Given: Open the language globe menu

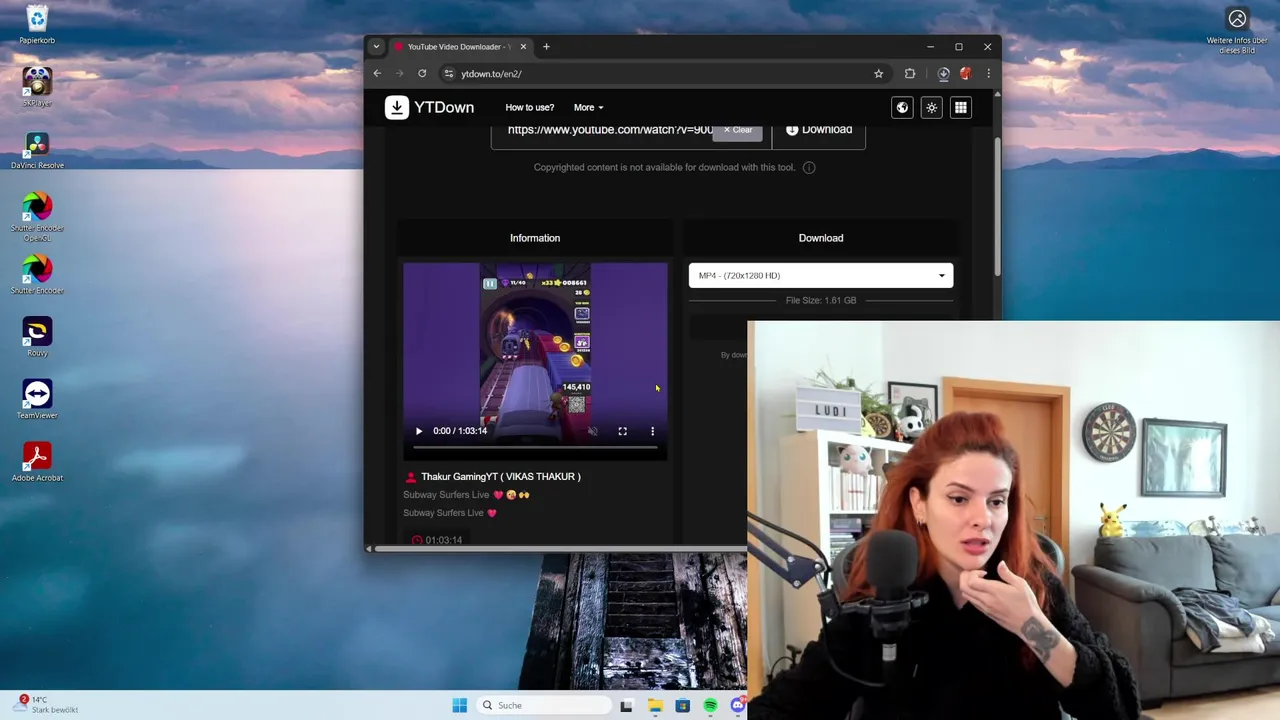Looking at the screenshot, I should tap(902, 107).
